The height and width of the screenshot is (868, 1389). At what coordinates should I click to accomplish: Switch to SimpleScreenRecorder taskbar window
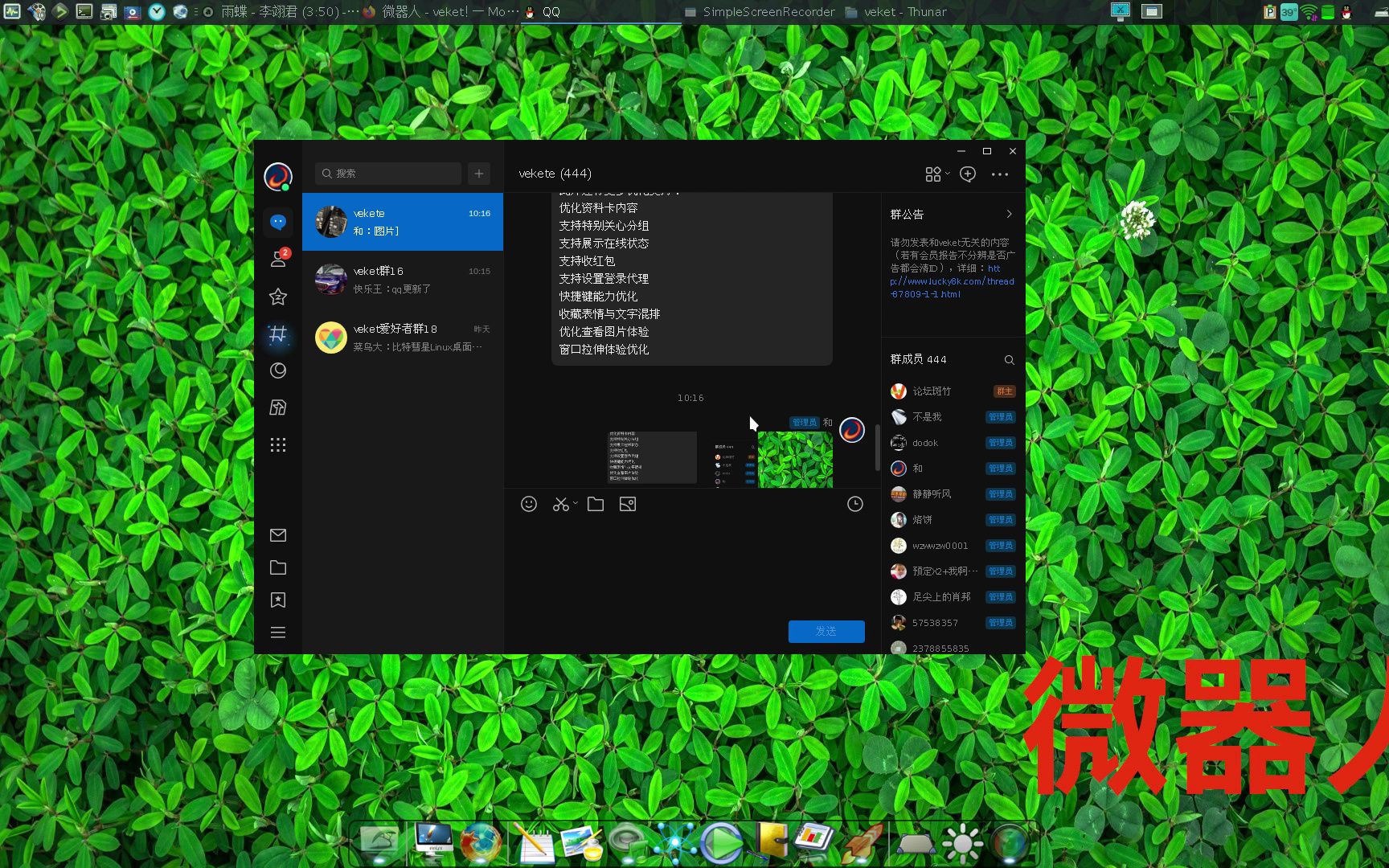[x=760, y=12]
